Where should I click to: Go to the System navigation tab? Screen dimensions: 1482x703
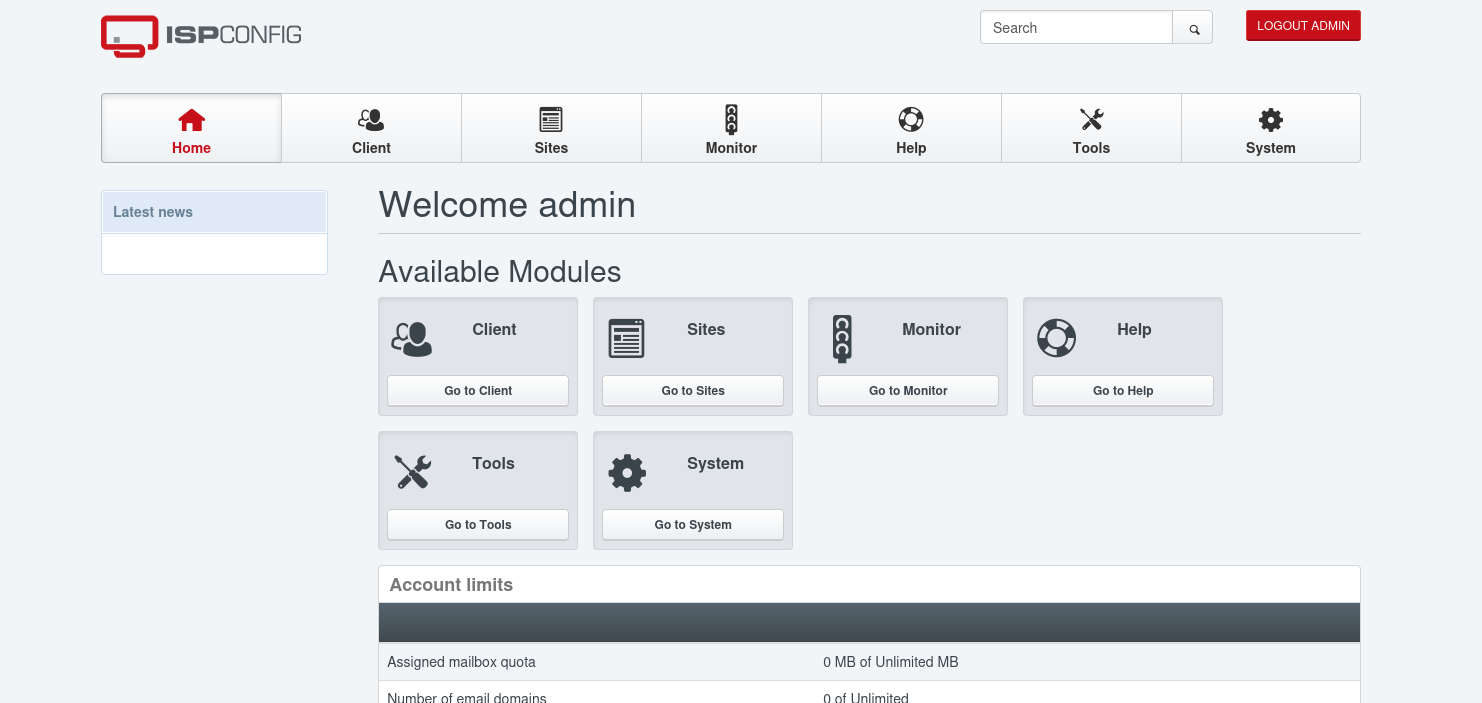tap(1270, 129)
